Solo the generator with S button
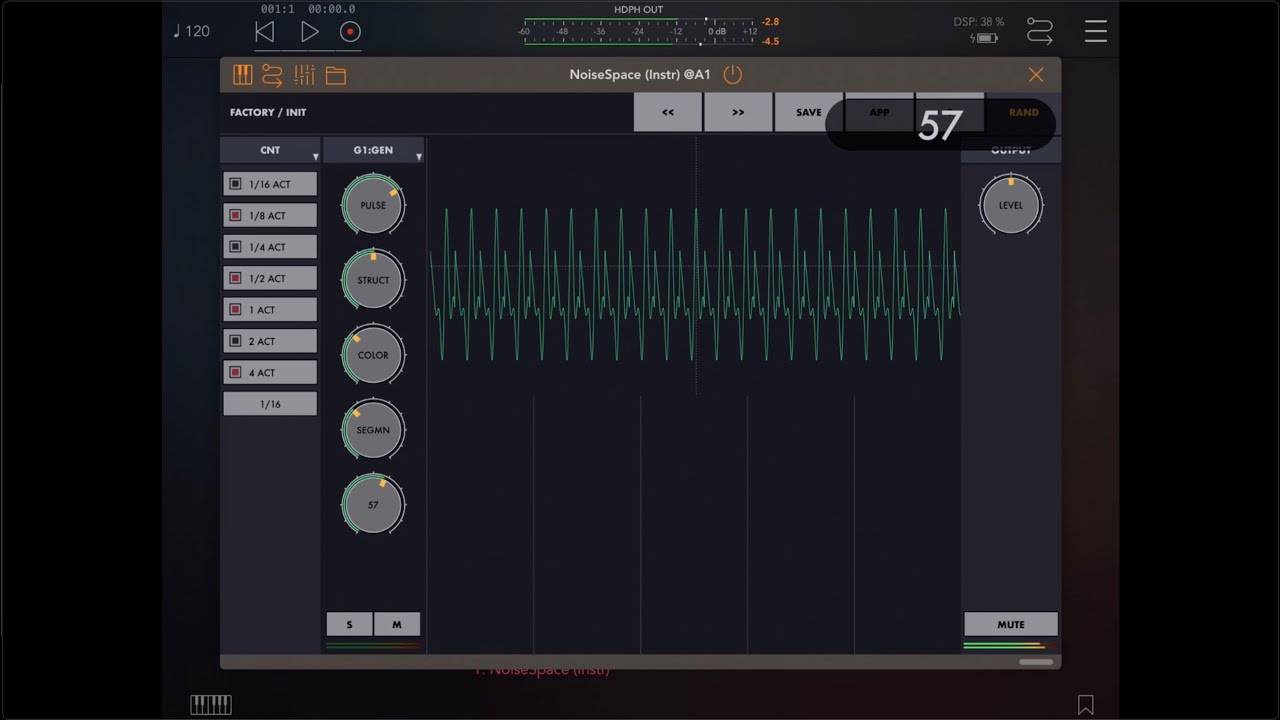Screen dimensions: 1280x720 pyautogui.click(x=349, y=624)
